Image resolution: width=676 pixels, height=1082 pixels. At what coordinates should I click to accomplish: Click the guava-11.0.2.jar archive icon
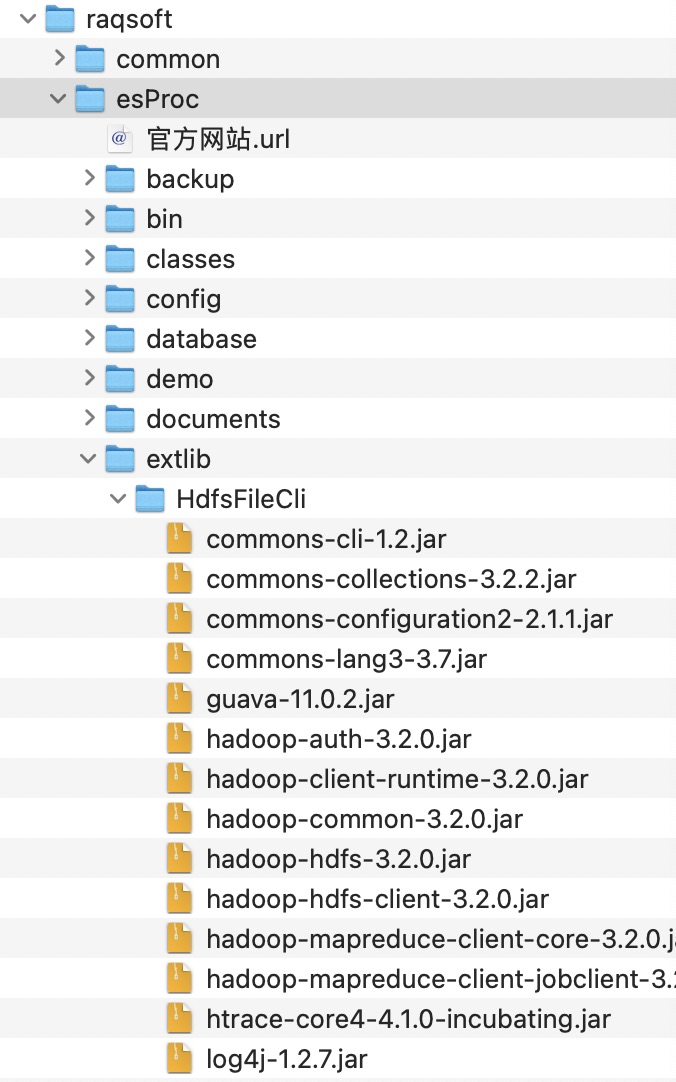[179, 699]
